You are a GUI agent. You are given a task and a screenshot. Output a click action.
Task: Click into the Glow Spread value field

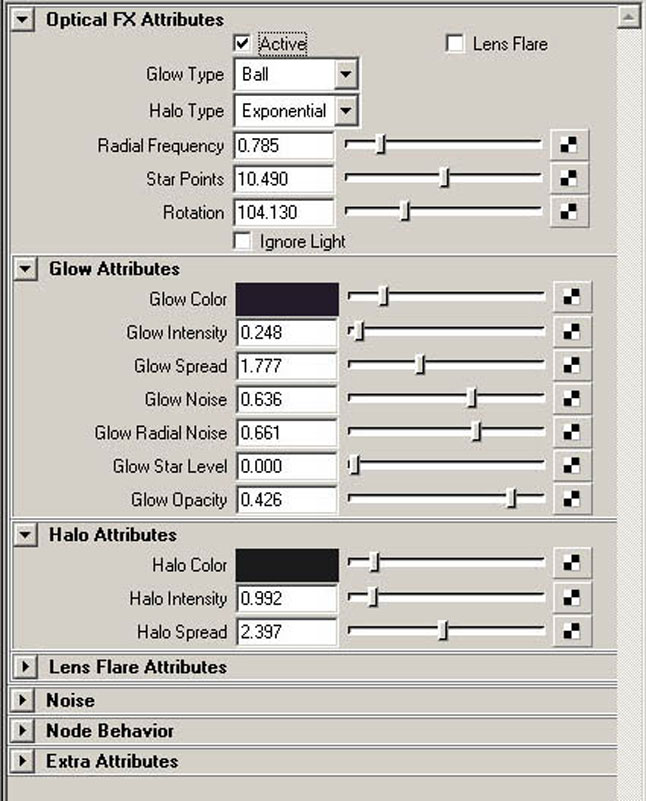pyautogui.click(x=287, y=366)
